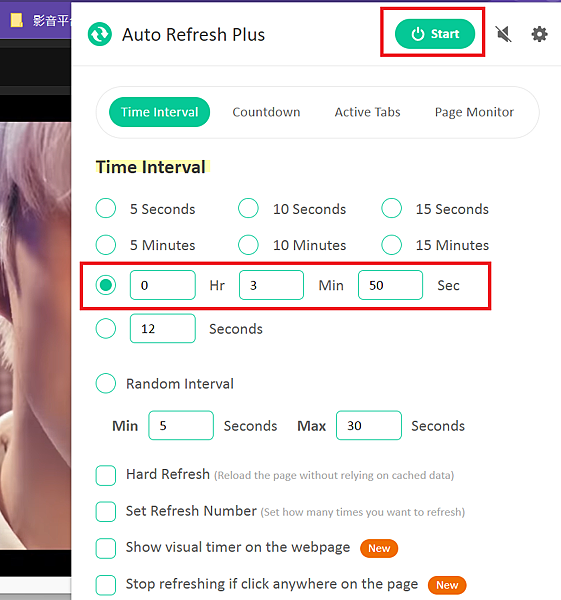Enable the Random Interval radio option
The height and width of the screenshot is (600, 561).
106,383
